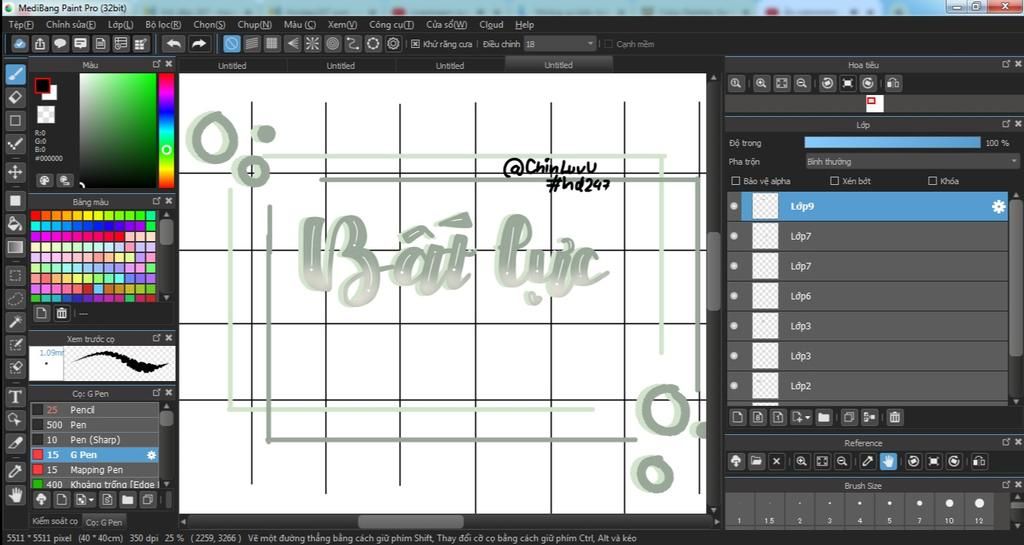Viewport: 1024px width, 545px height.
Task: Open the Pha trộn blend mode dropdown
Action: (912, 161)
